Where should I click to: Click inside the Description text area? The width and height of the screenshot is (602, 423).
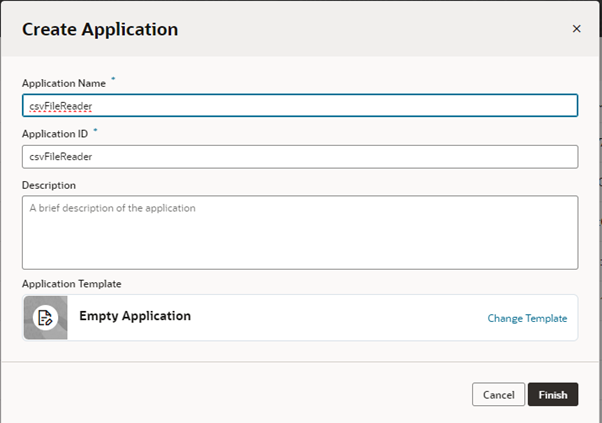[300, 233]
